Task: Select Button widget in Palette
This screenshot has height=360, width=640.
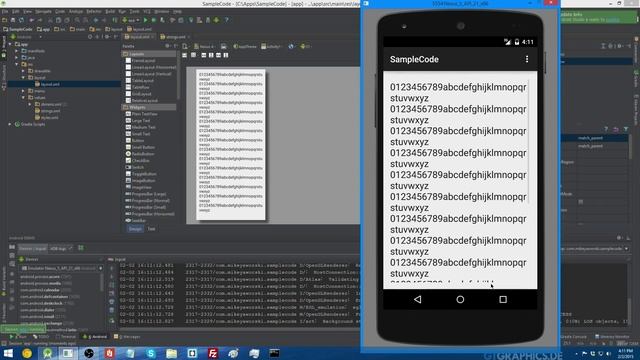Action: (x=135, y=140)
